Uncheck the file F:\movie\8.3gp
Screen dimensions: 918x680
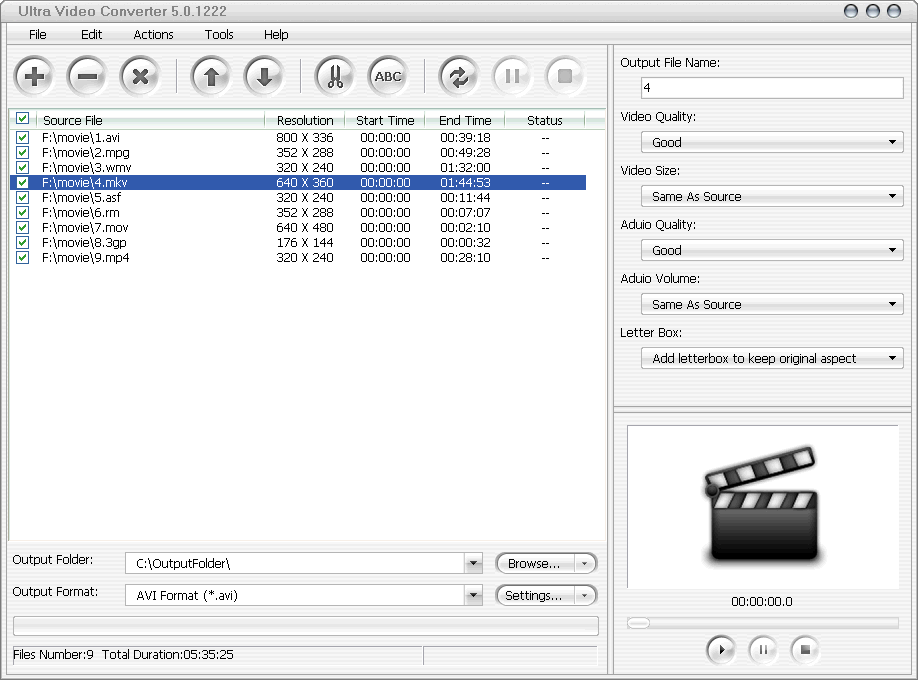pos(22,243)
